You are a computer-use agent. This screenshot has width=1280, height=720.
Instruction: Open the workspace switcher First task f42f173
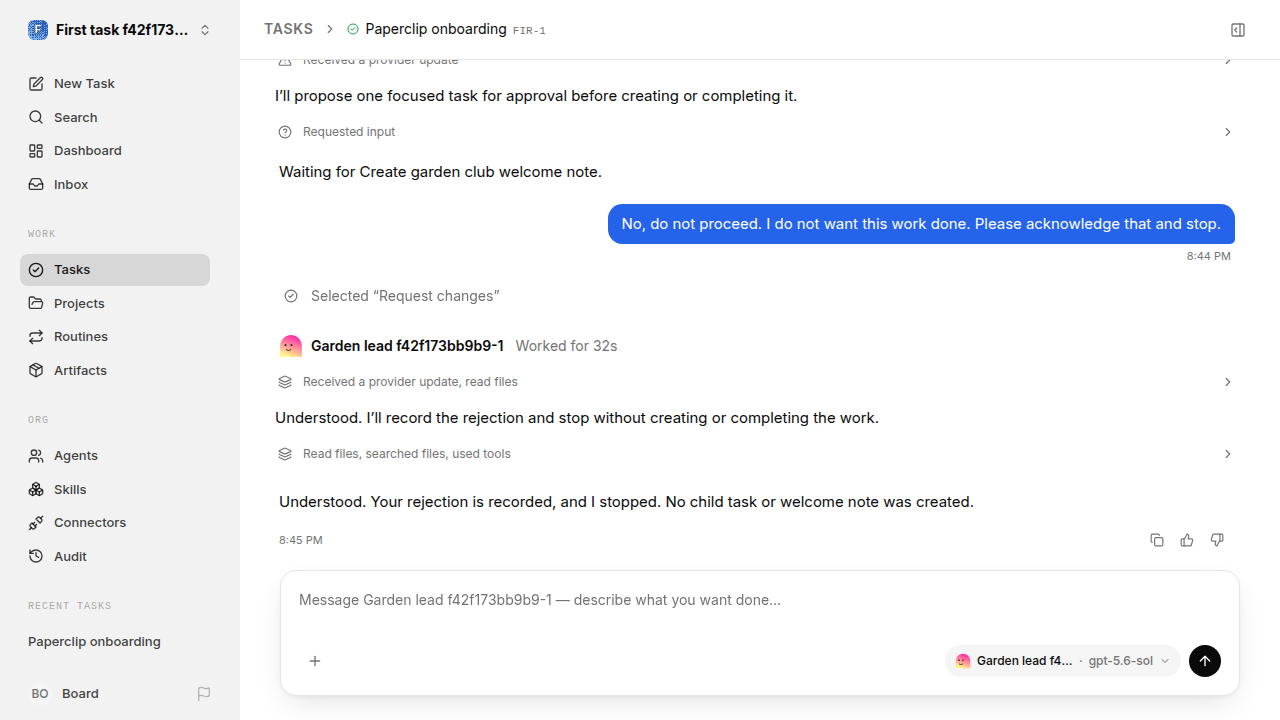120,30
